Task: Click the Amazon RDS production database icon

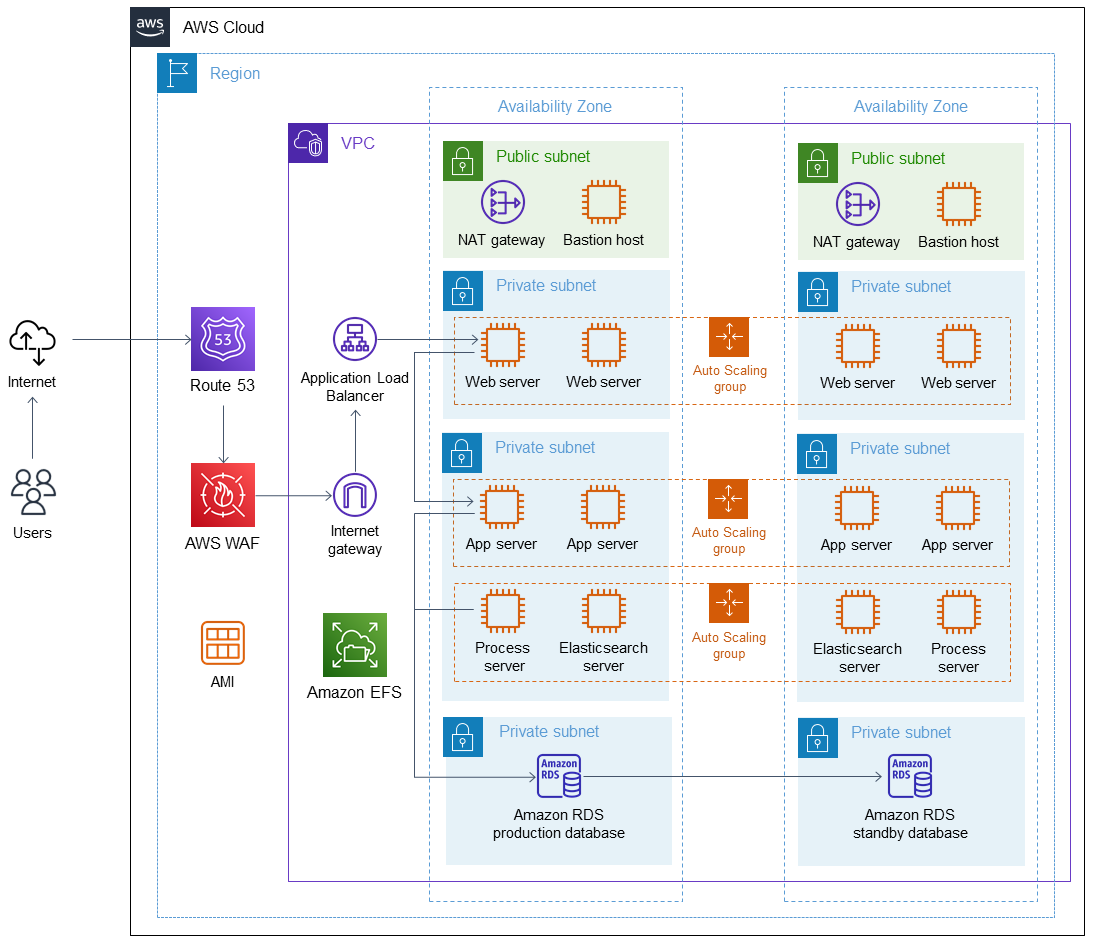Action: [559, 775]
